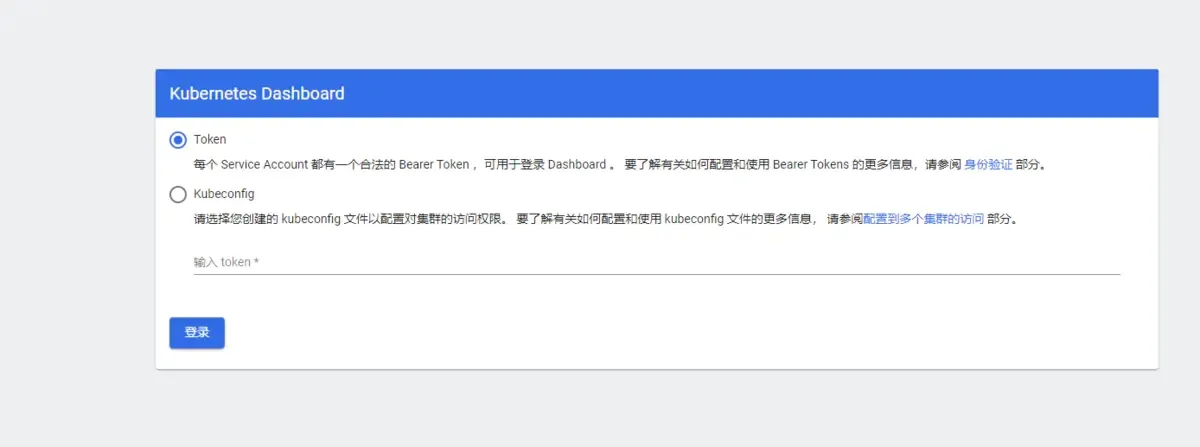
Task: Click the Kubeconfig description paragraph
Action: [605, 218]
